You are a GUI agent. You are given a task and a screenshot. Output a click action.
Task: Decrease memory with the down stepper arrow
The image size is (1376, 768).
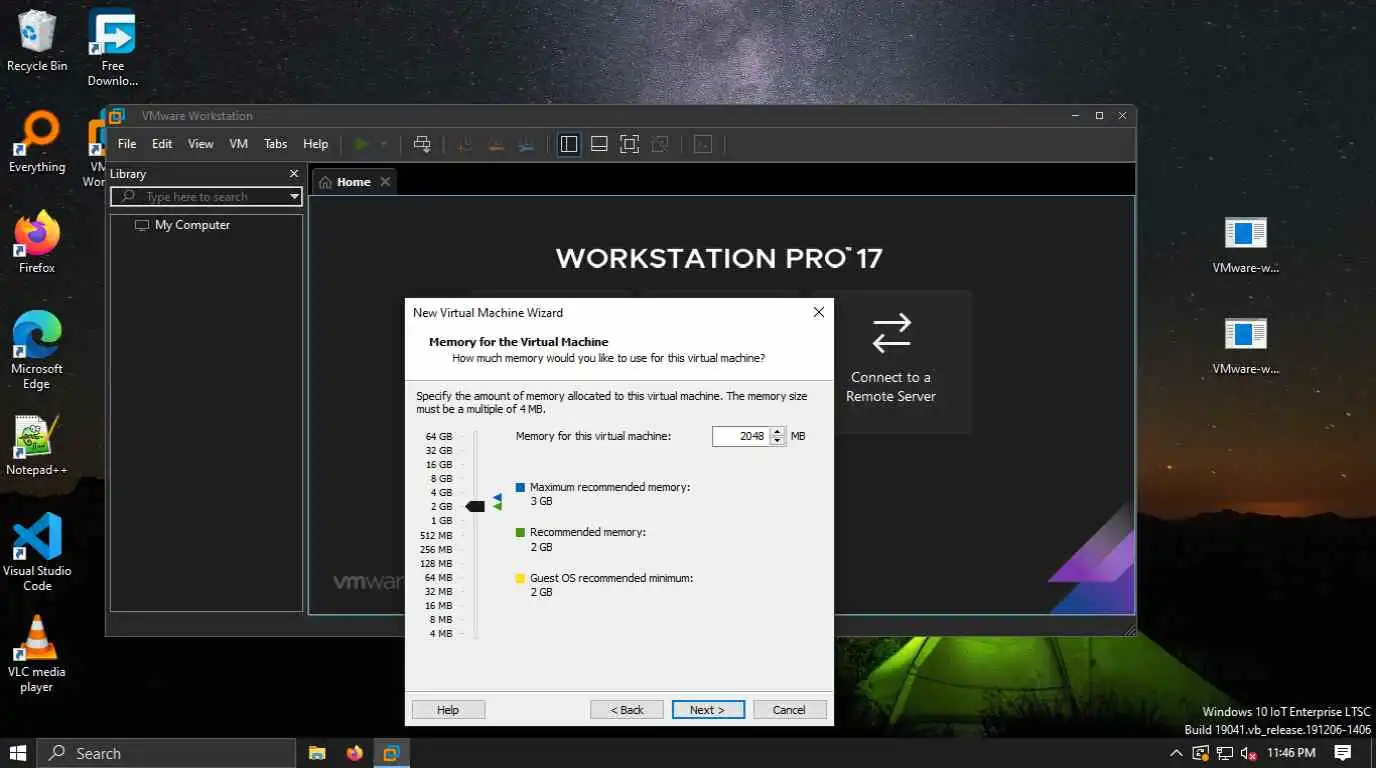[778, 441]
